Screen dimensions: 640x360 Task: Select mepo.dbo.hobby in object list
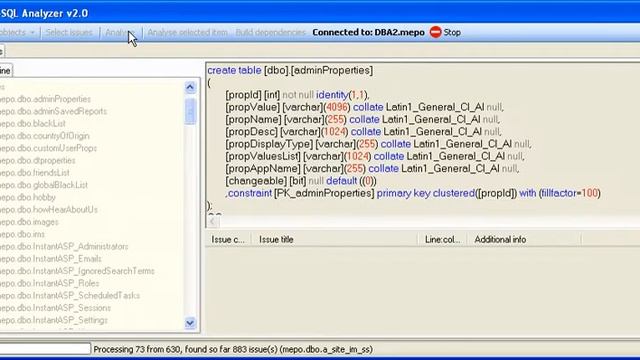tap(28, 197)
